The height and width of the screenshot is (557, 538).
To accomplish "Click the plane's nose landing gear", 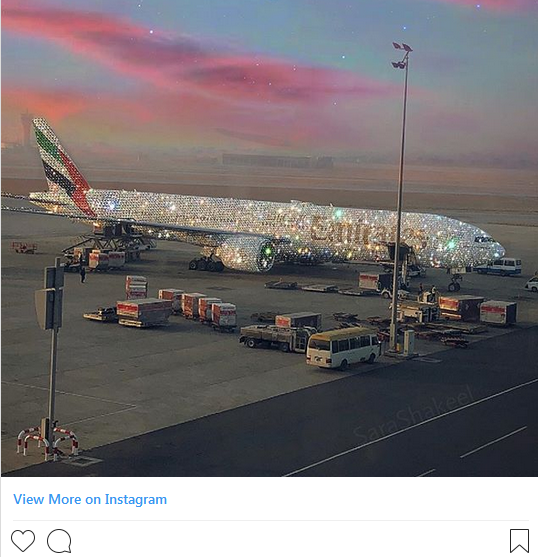I will click(x=455, y=283).
